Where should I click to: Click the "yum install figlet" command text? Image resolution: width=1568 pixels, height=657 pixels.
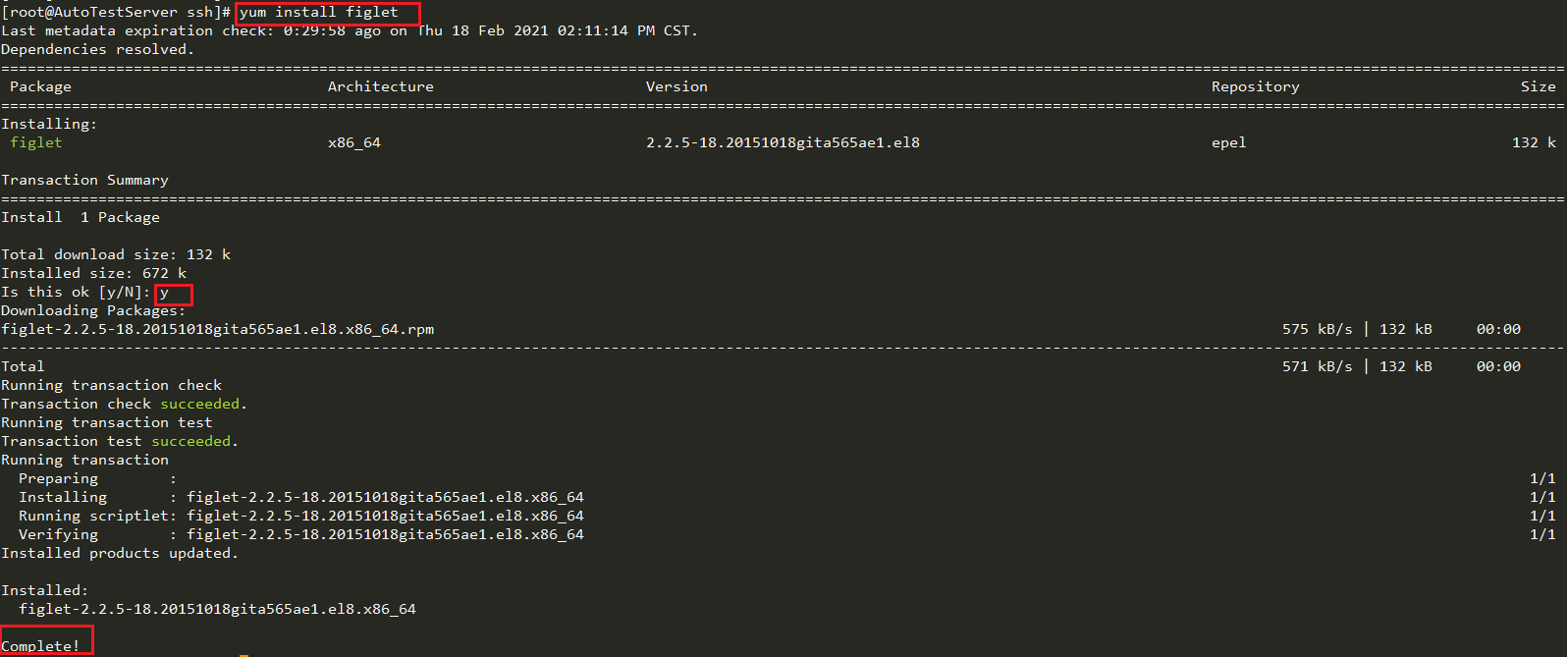pyautogui.click(x=319, y=13)
